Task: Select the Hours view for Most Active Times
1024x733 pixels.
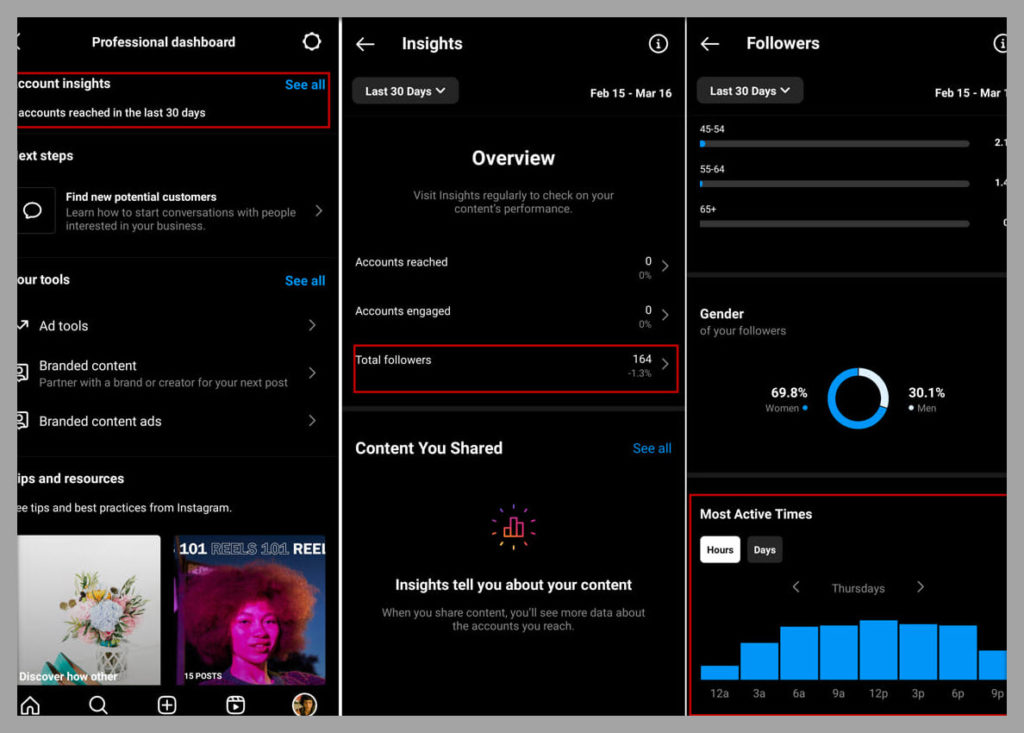Action: (x=720, y=550)
